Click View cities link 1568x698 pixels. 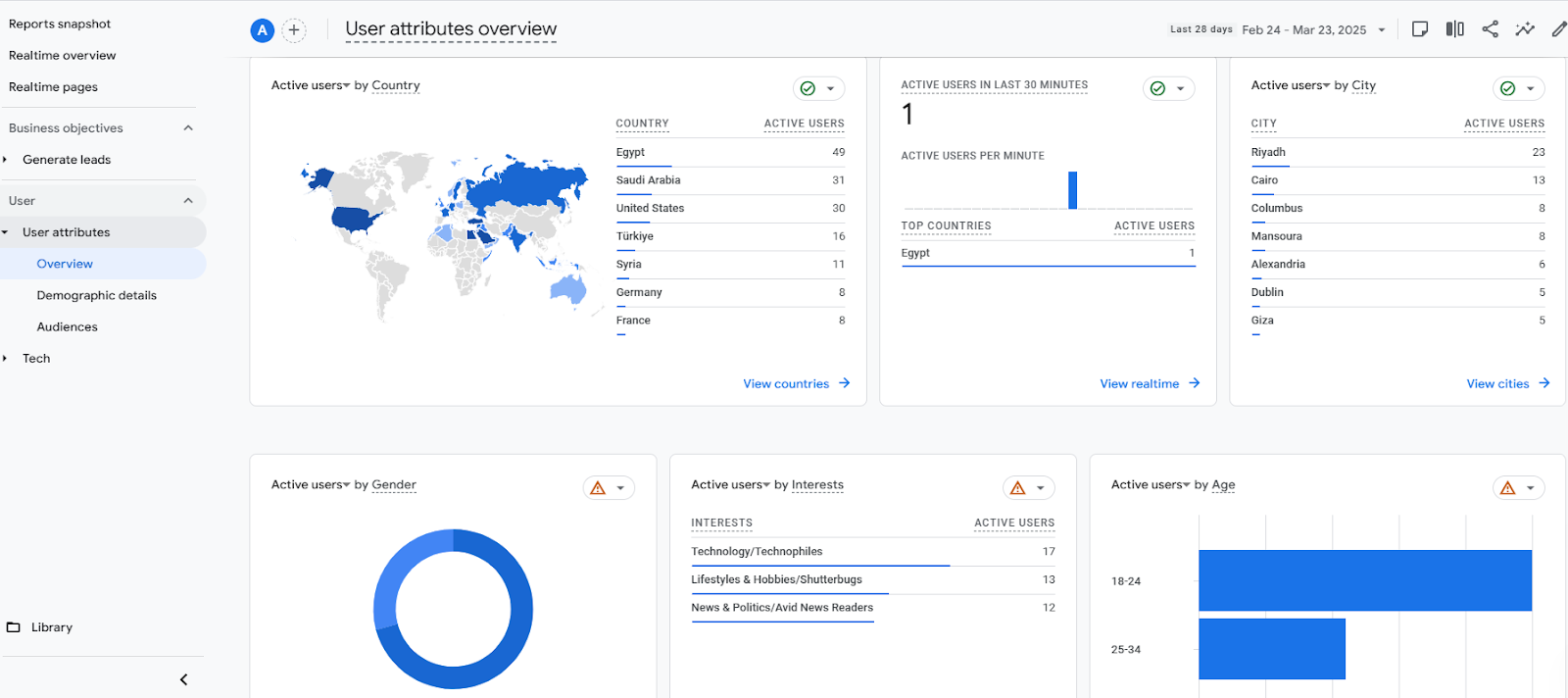coord(1497,383)
